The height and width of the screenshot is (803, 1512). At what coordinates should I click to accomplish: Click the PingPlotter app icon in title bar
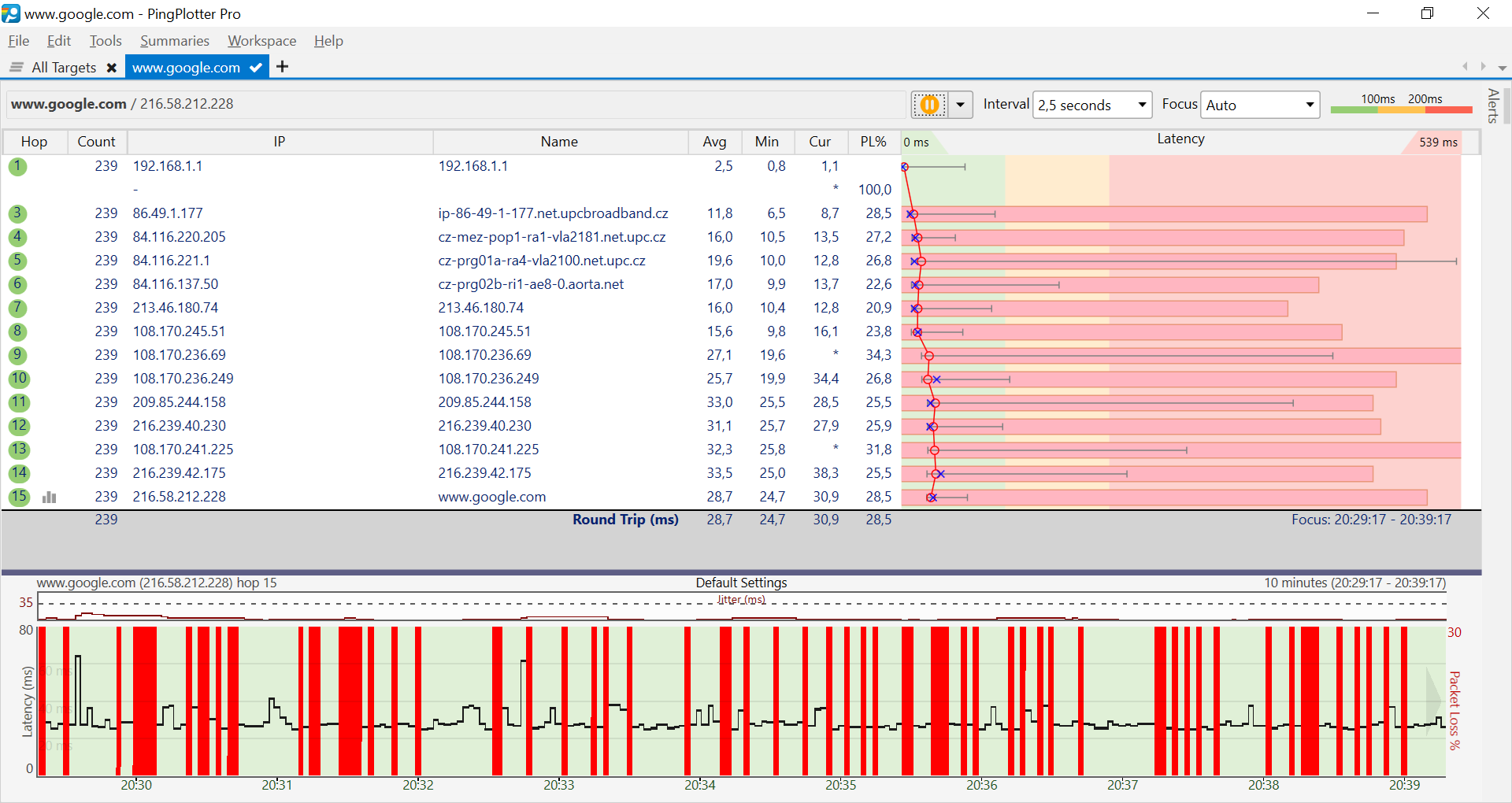point(11,13)
